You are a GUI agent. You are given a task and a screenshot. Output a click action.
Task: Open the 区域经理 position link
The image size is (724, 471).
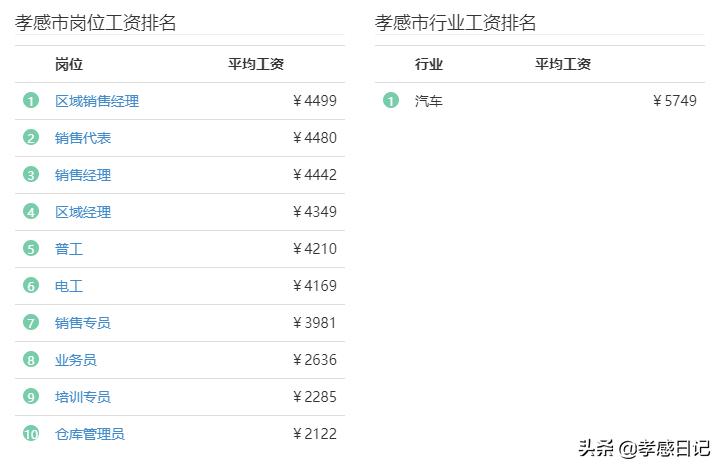[x=83, y=212]
